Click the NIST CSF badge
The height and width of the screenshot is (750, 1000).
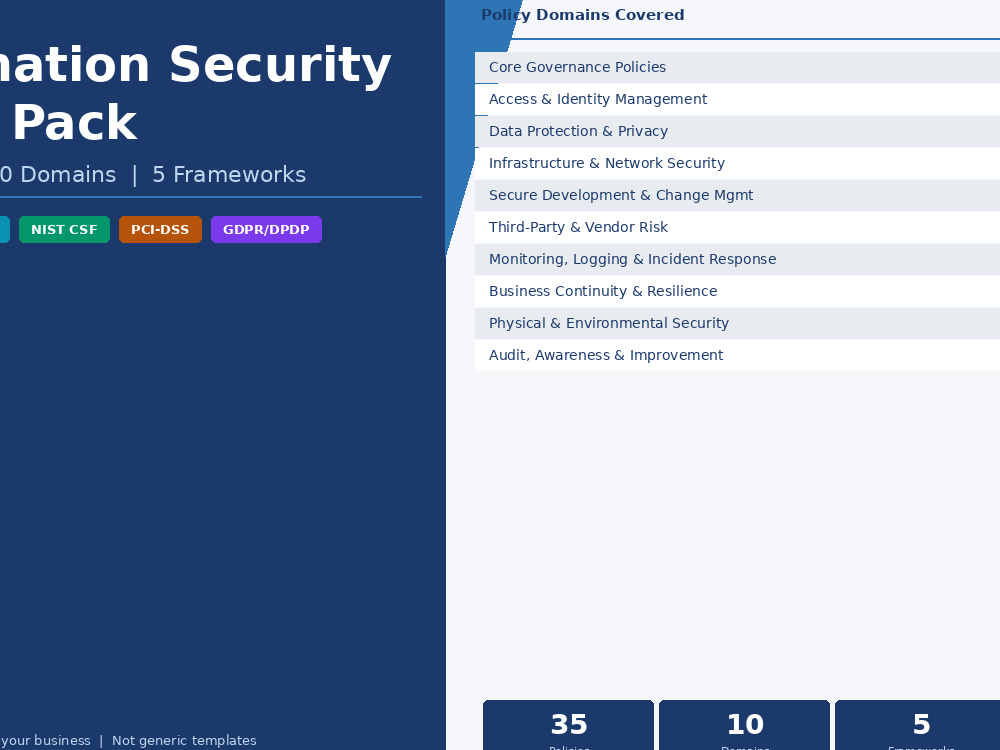point(64,230)
